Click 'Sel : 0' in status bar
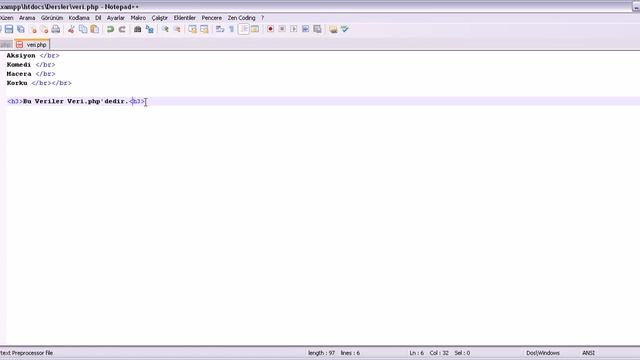Image resolution: width=640 pixels, height=360 pixels. click(x=462, y=353)
